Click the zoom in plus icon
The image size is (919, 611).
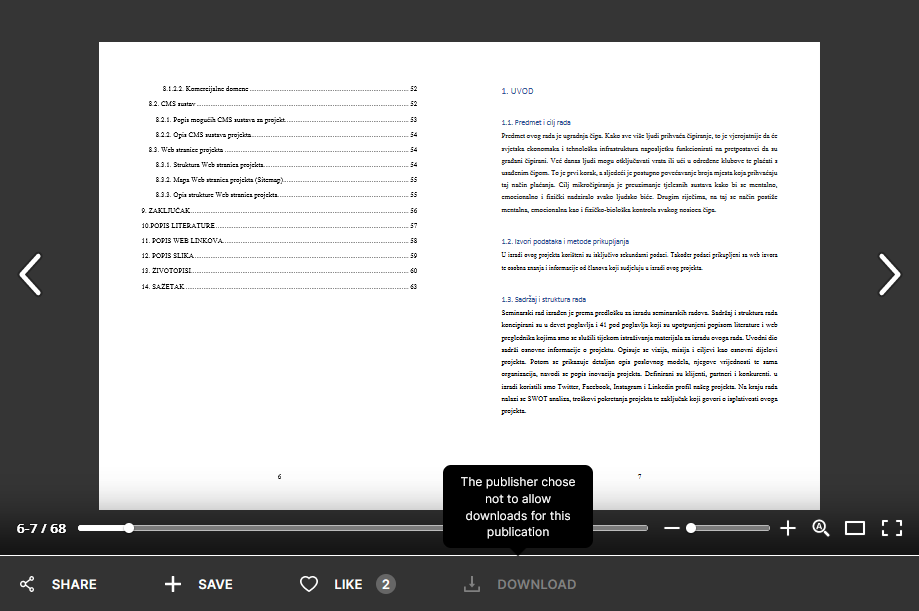[788, 528]
